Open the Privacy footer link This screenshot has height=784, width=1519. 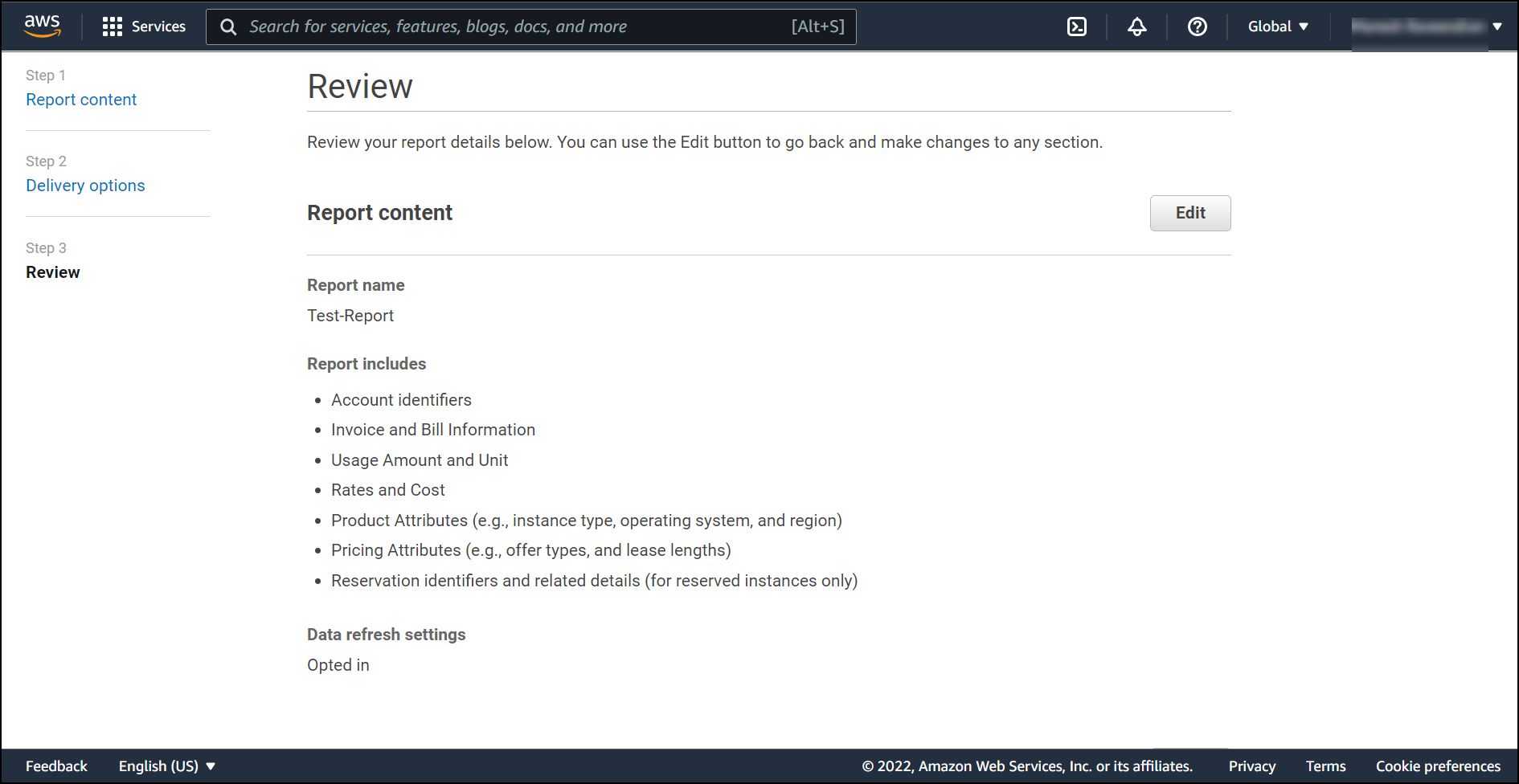(1252, 766)
